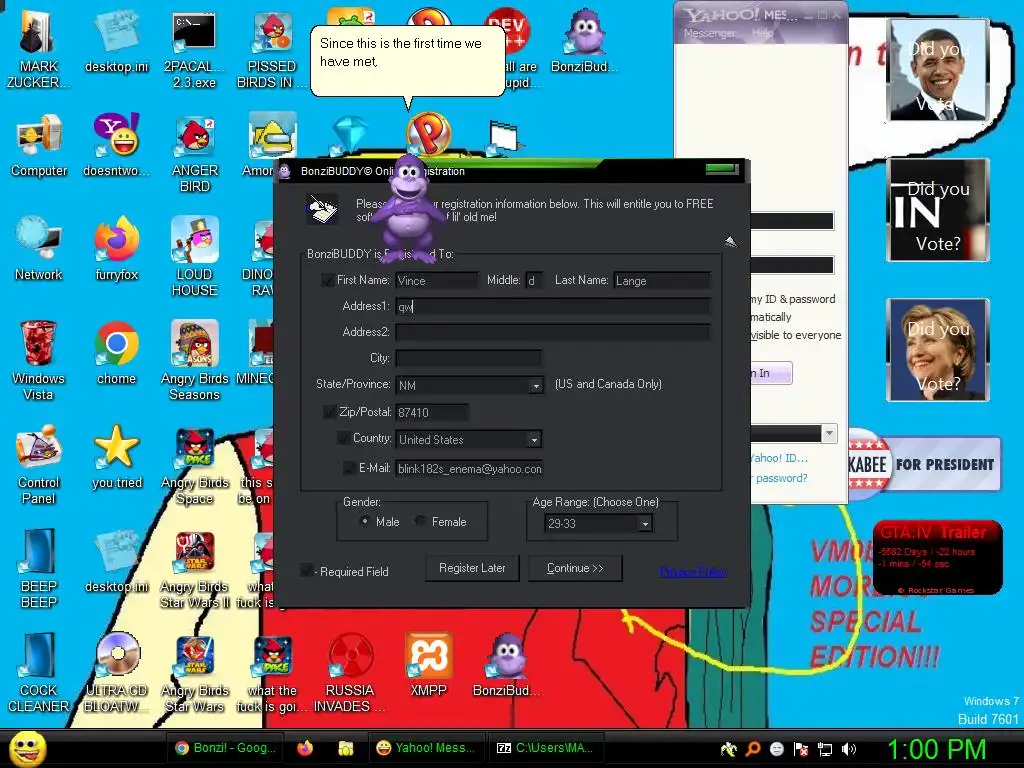Open Angry Birds Space shortcut
The width and height of the screenshot is (1024, 768).
coord(195,464)
